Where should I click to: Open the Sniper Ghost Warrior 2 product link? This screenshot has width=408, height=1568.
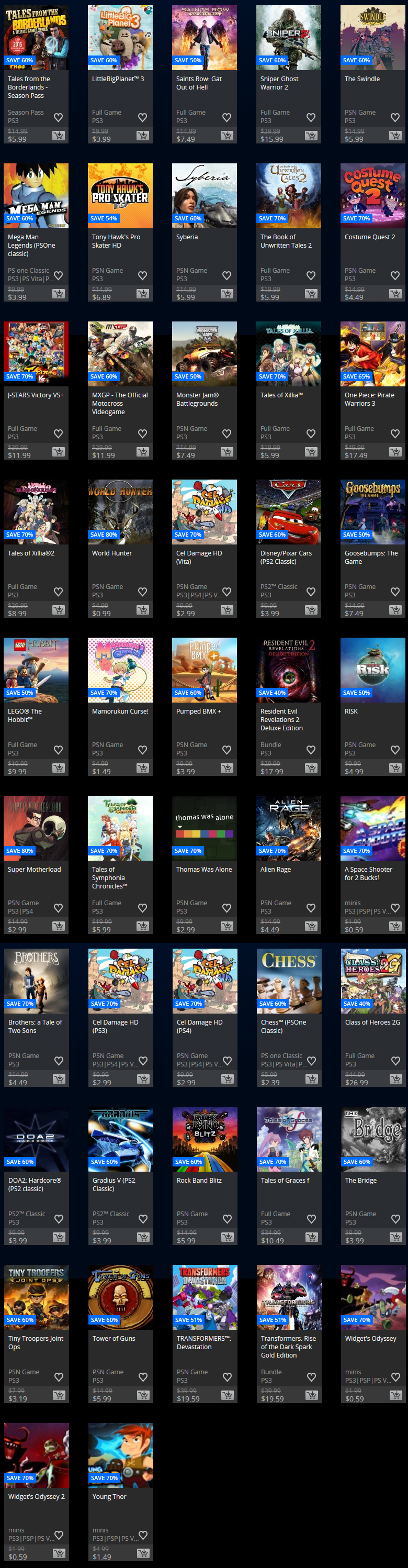(279, 83)
